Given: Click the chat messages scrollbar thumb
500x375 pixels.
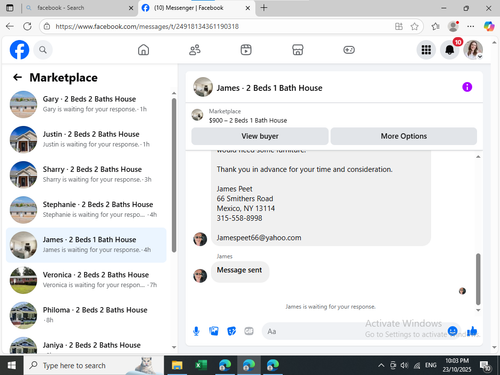Looking at the screenshot, I should pos(478,279).
